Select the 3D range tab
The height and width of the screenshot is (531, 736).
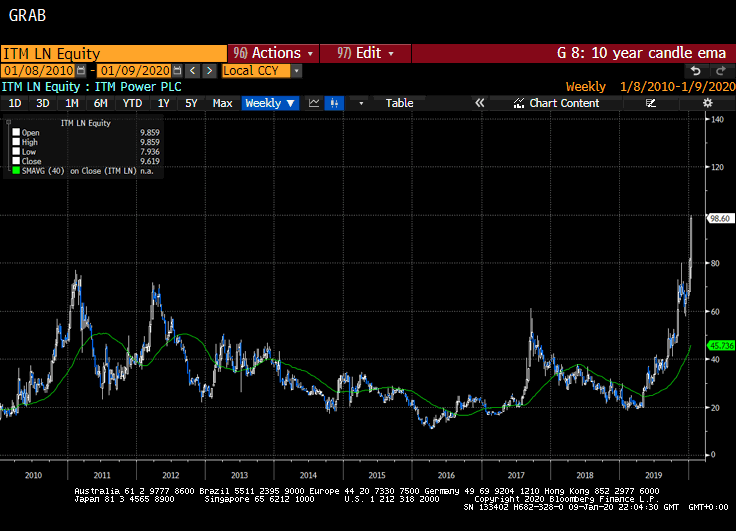(x=43, y=103)
